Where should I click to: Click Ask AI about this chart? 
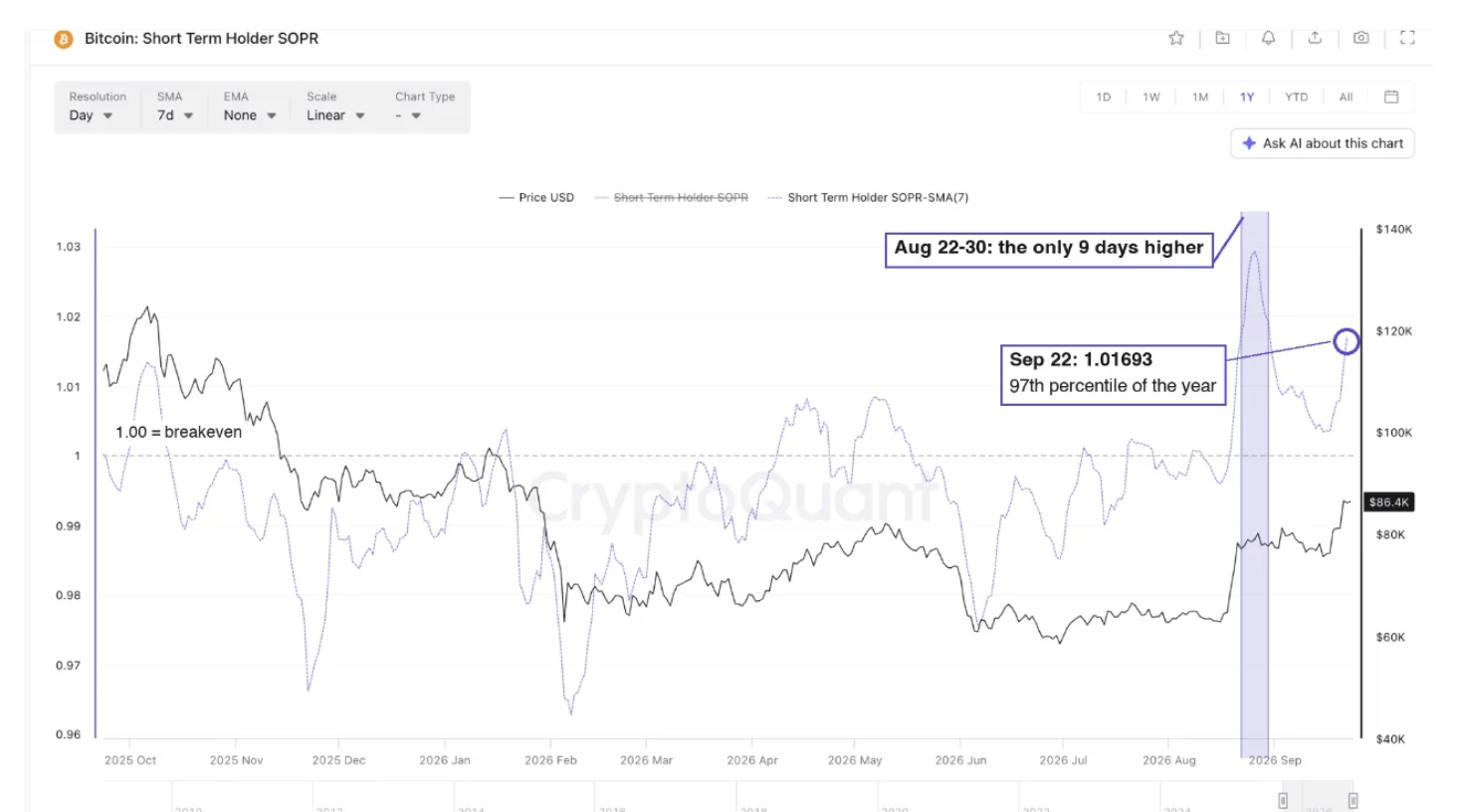coord(1323,143)
